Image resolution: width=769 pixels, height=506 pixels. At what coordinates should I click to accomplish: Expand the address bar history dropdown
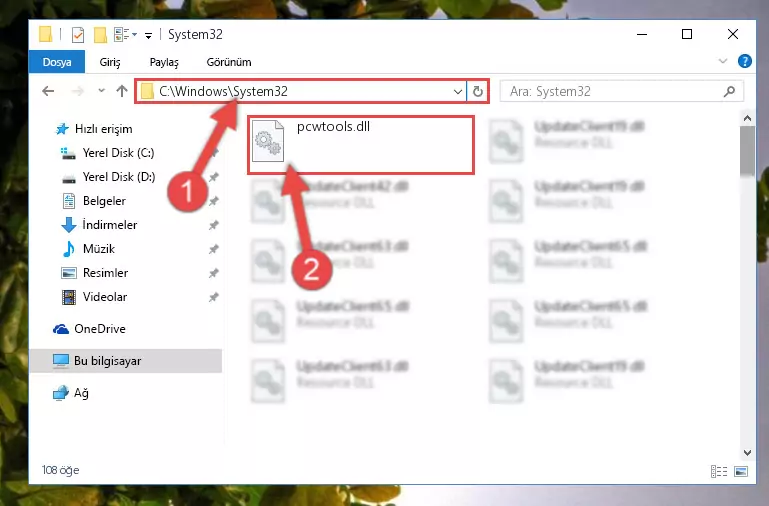458,92
